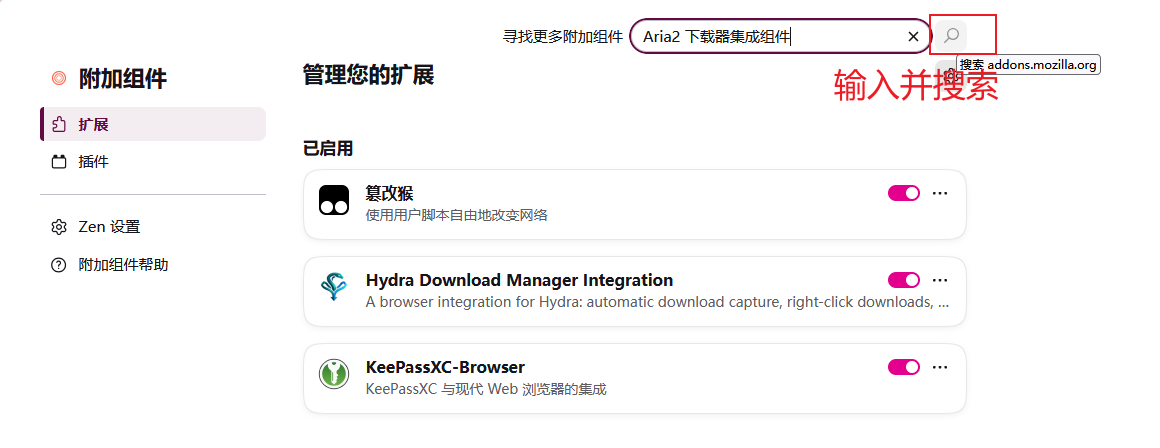Click the help question mark icon

pyautogui.click(x=59, y=265)
